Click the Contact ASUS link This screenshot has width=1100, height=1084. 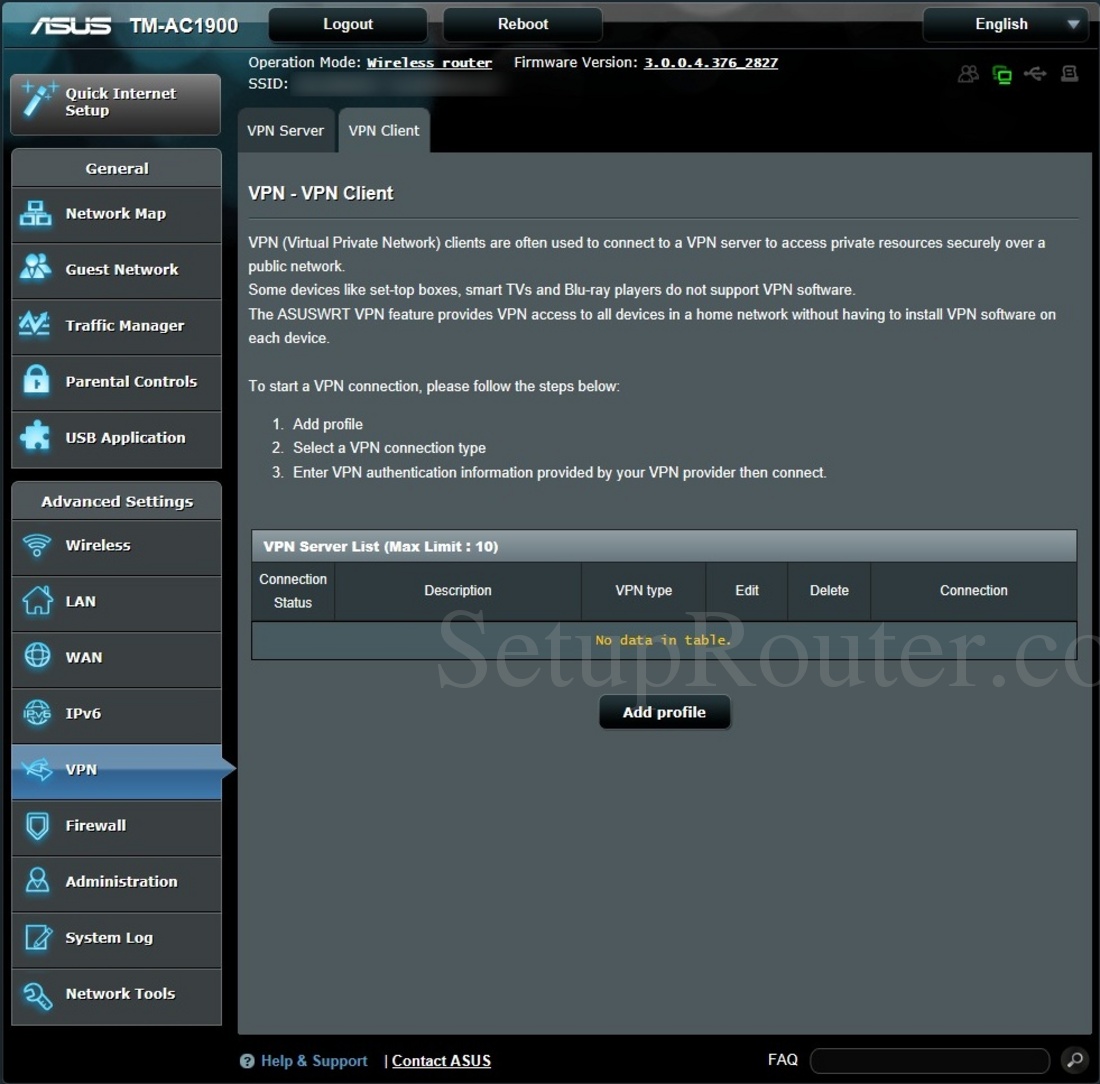pyautogui.click(x=441, y=1061)
